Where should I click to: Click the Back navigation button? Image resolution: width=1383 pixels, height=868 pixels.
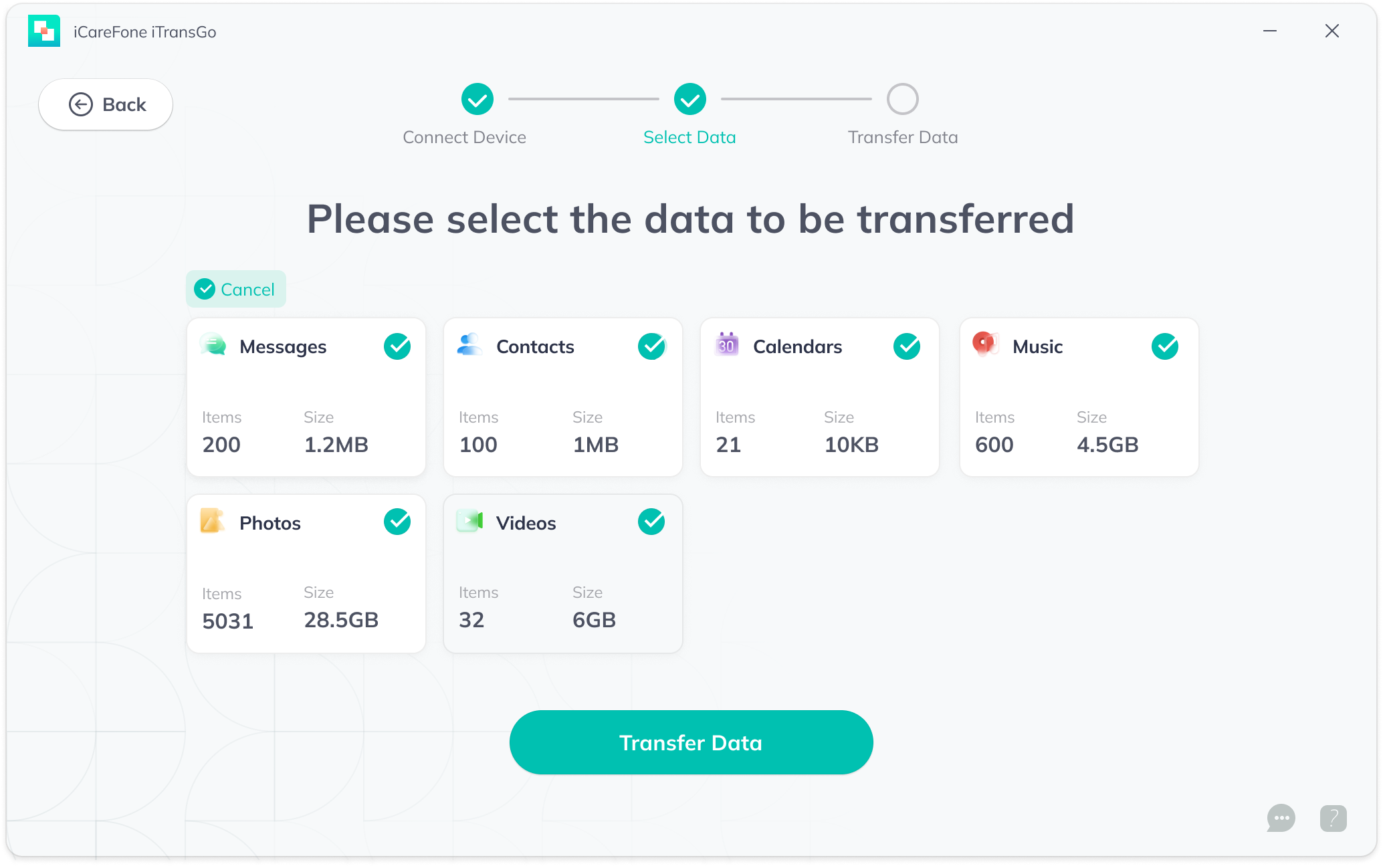point(106,104)
